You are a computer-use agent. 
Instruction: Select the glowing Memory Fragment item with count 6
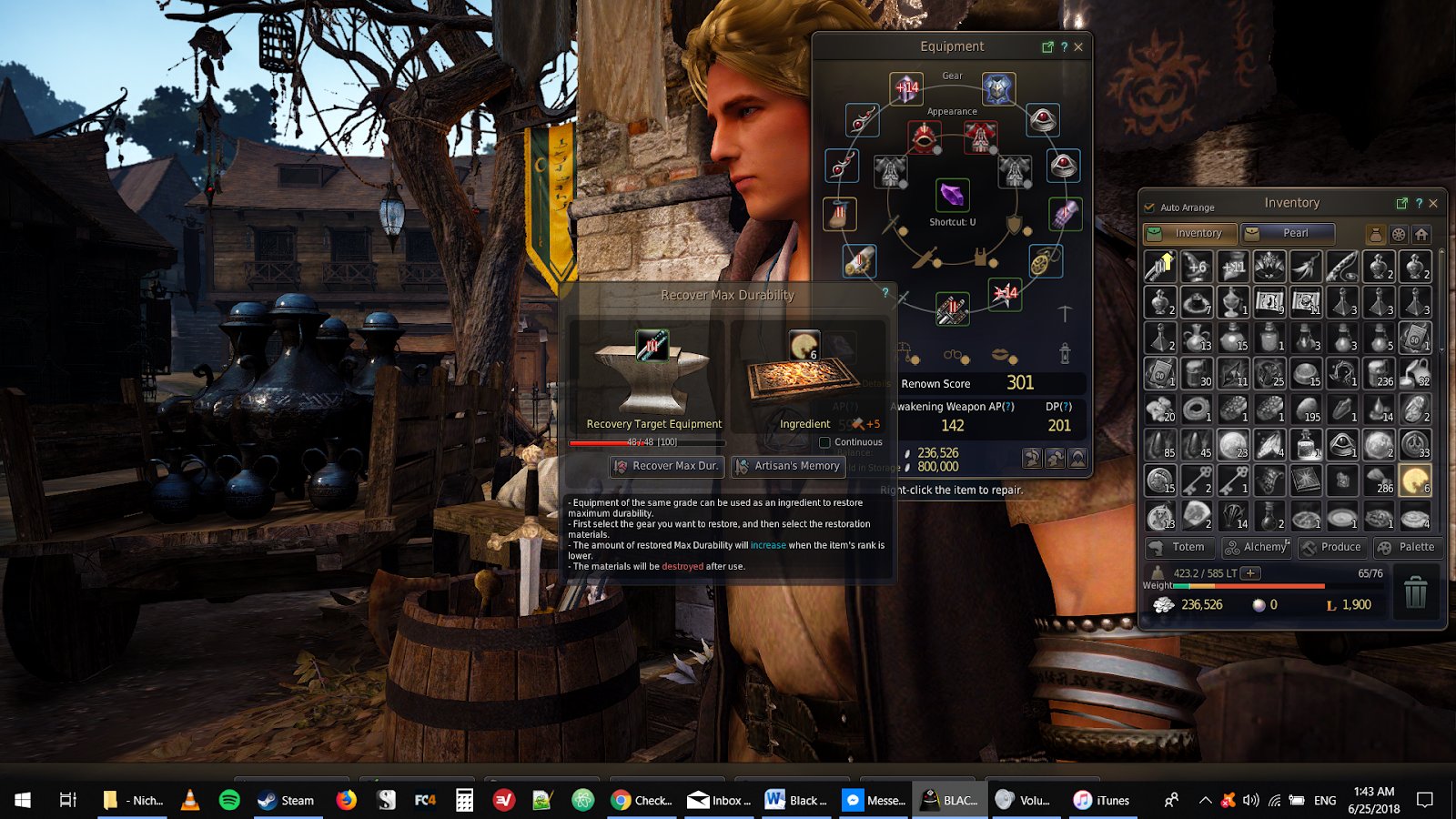pos(1415,480)
